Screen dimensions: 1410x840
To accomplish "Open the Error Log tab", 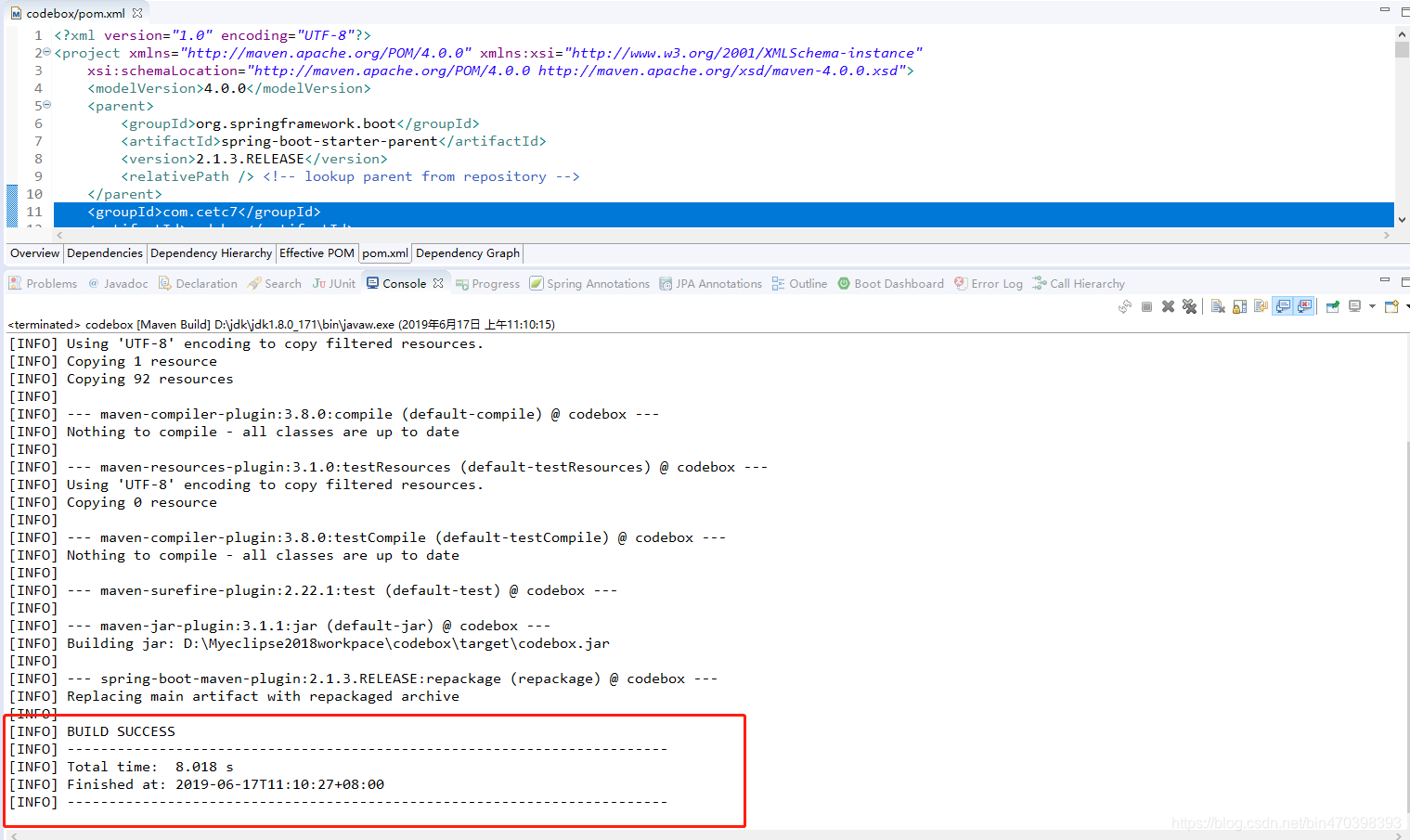I will [989, 284].
